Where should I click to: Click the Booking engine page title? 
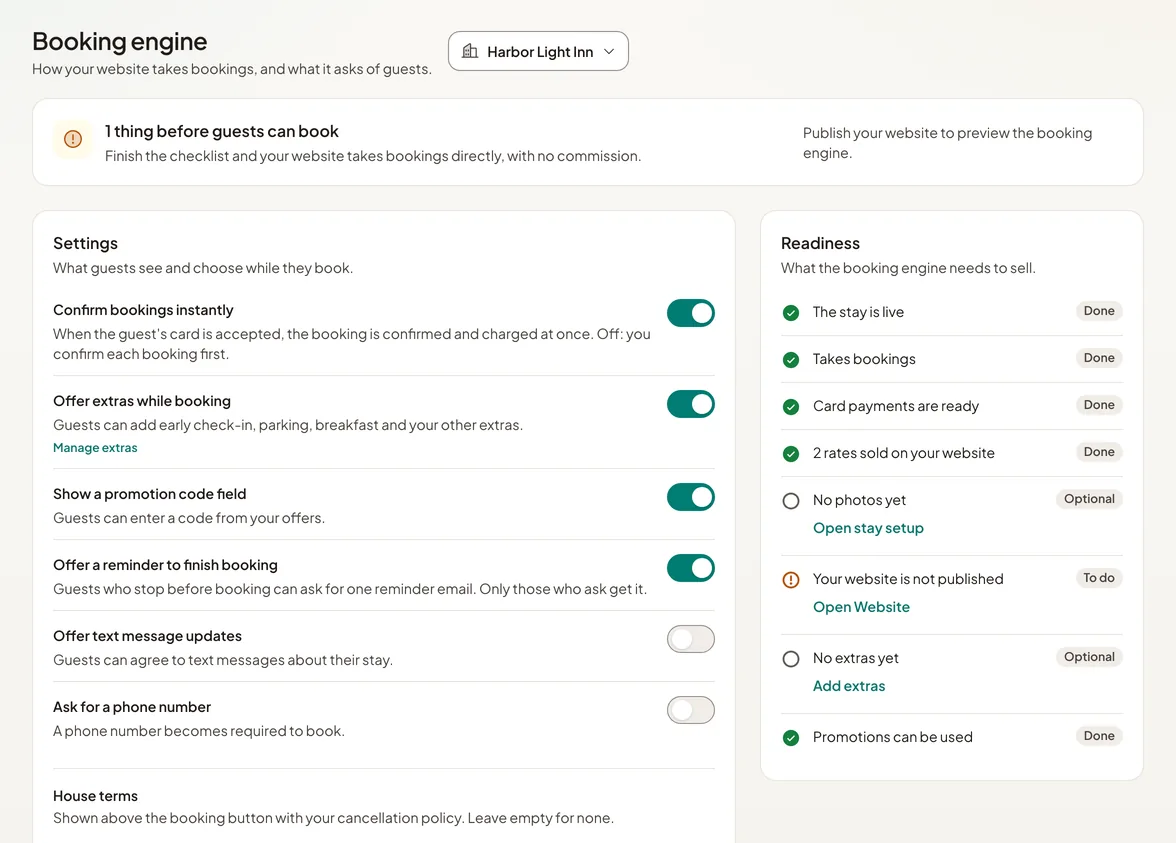click(120, 41)
